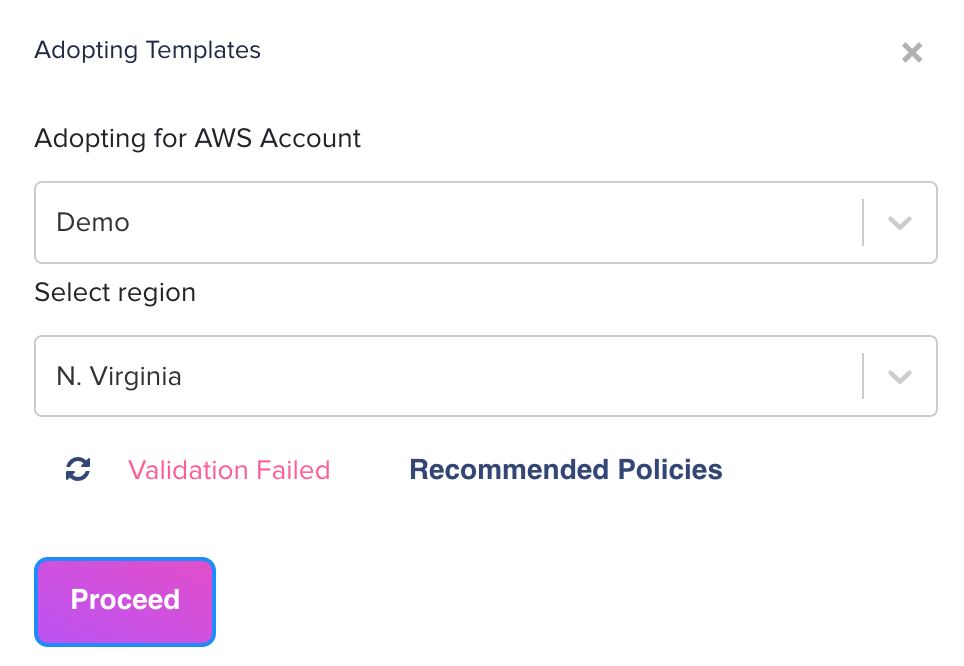This screenshot has height=666, width=964.
Task: Expand the AWS Account dropdown chevron
Action: tap(900, 222)
